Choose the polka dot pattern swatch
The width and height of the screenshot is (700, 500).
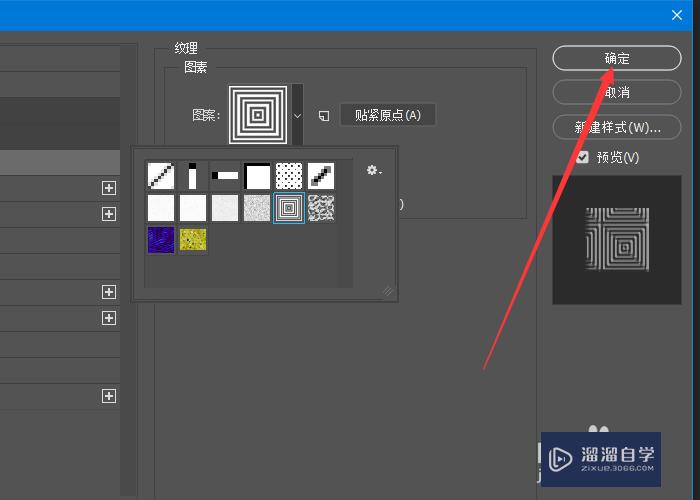pyautogui.click(x=289, y=175)
